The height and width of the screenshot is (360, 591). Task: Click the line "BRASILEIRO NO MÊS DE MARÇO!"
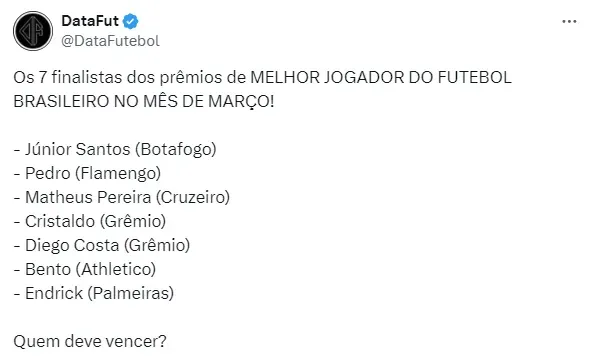[144, 101]
